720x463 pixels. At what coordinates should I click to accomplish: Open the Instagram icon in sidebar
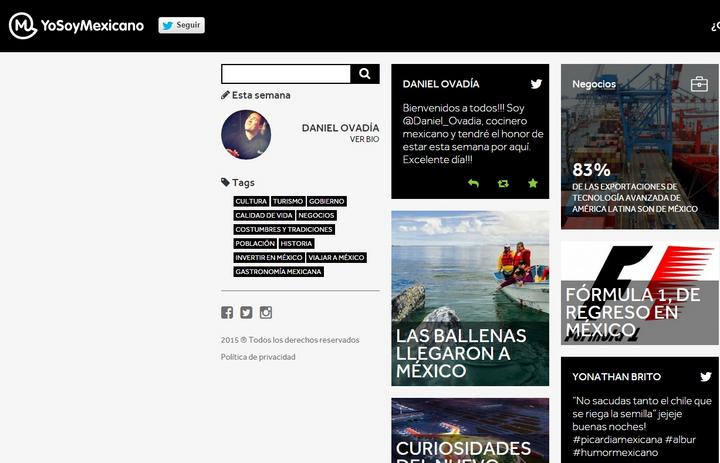(266, 313)
